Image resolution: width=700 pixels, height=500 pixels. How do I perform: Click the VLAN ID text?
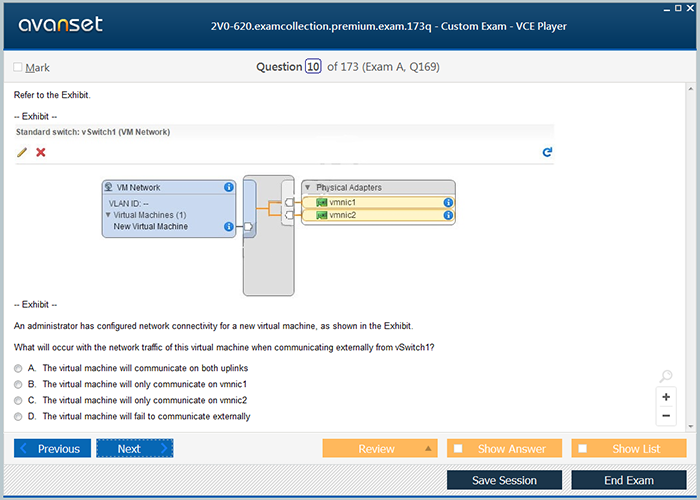click(x=129, y=203)
